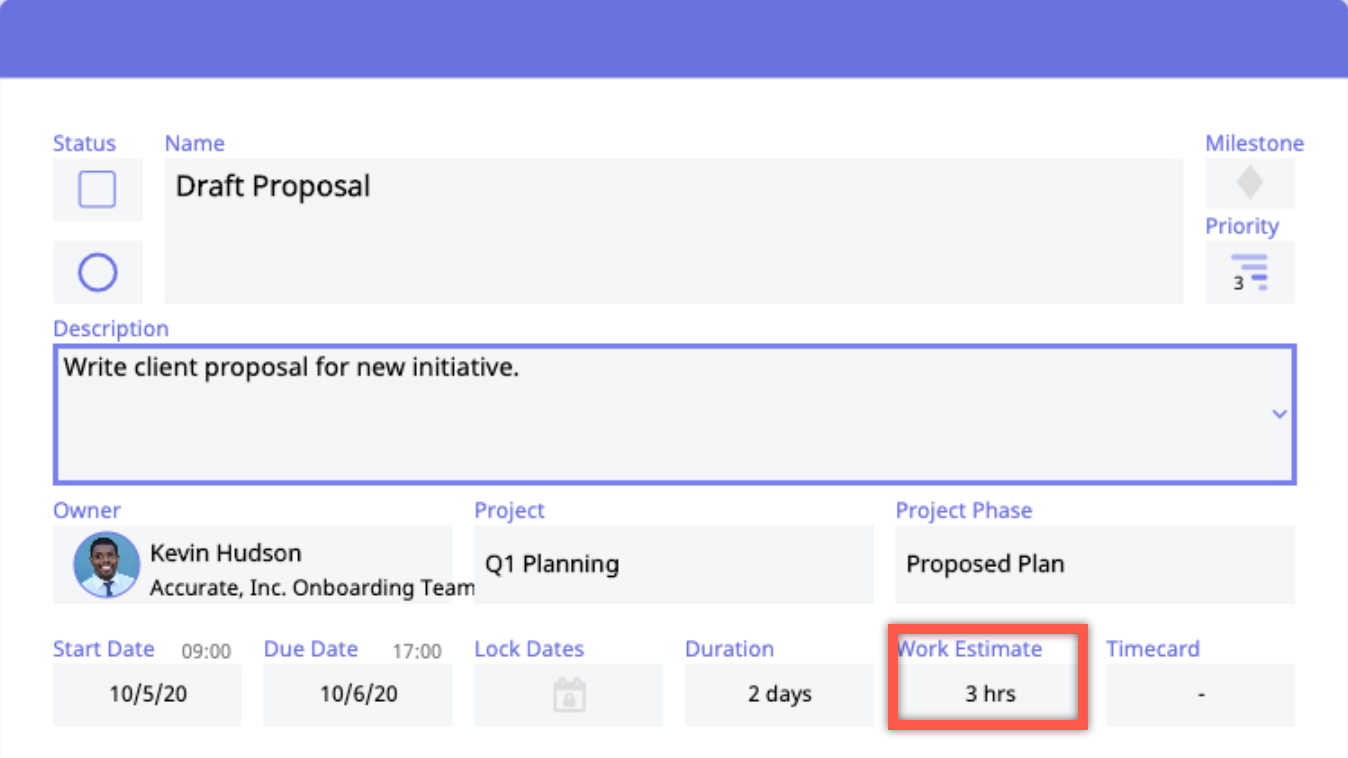
Task: Open the Priority level icon
Action: click(x=1249, y=272)
